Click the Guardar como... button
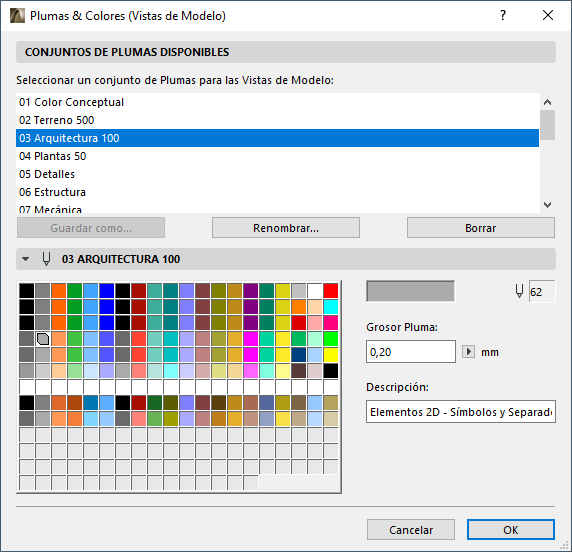572x552 pixels. (91, 228)
